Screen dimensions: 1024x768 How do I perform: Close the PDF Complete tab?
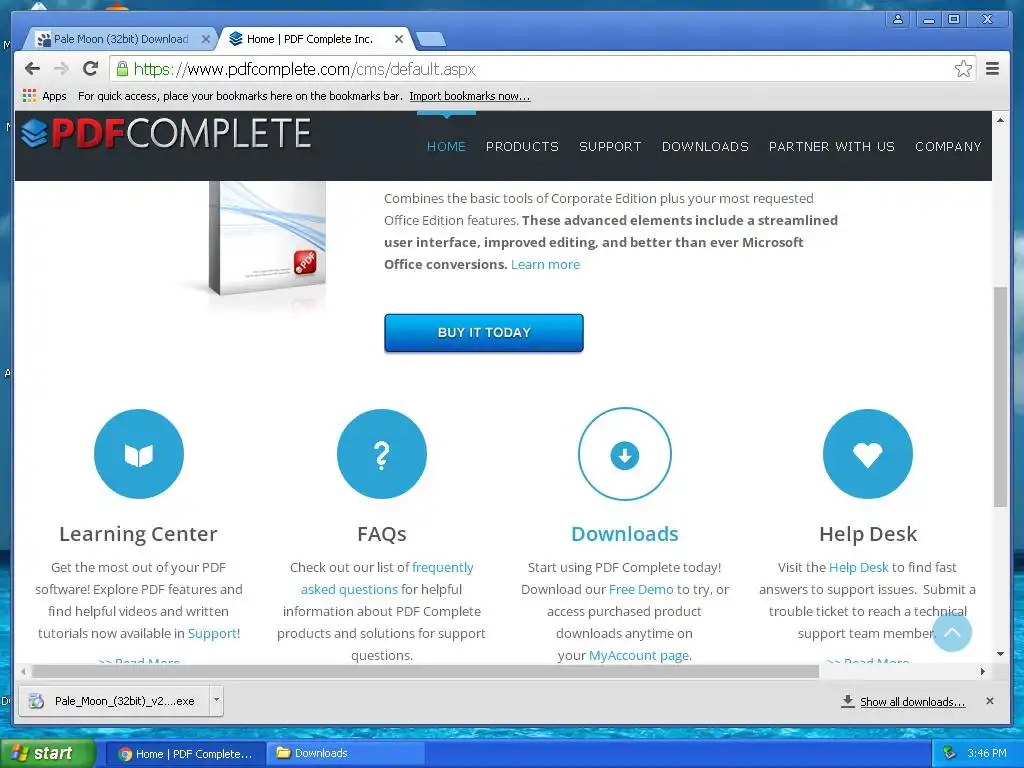click(398, 39)
